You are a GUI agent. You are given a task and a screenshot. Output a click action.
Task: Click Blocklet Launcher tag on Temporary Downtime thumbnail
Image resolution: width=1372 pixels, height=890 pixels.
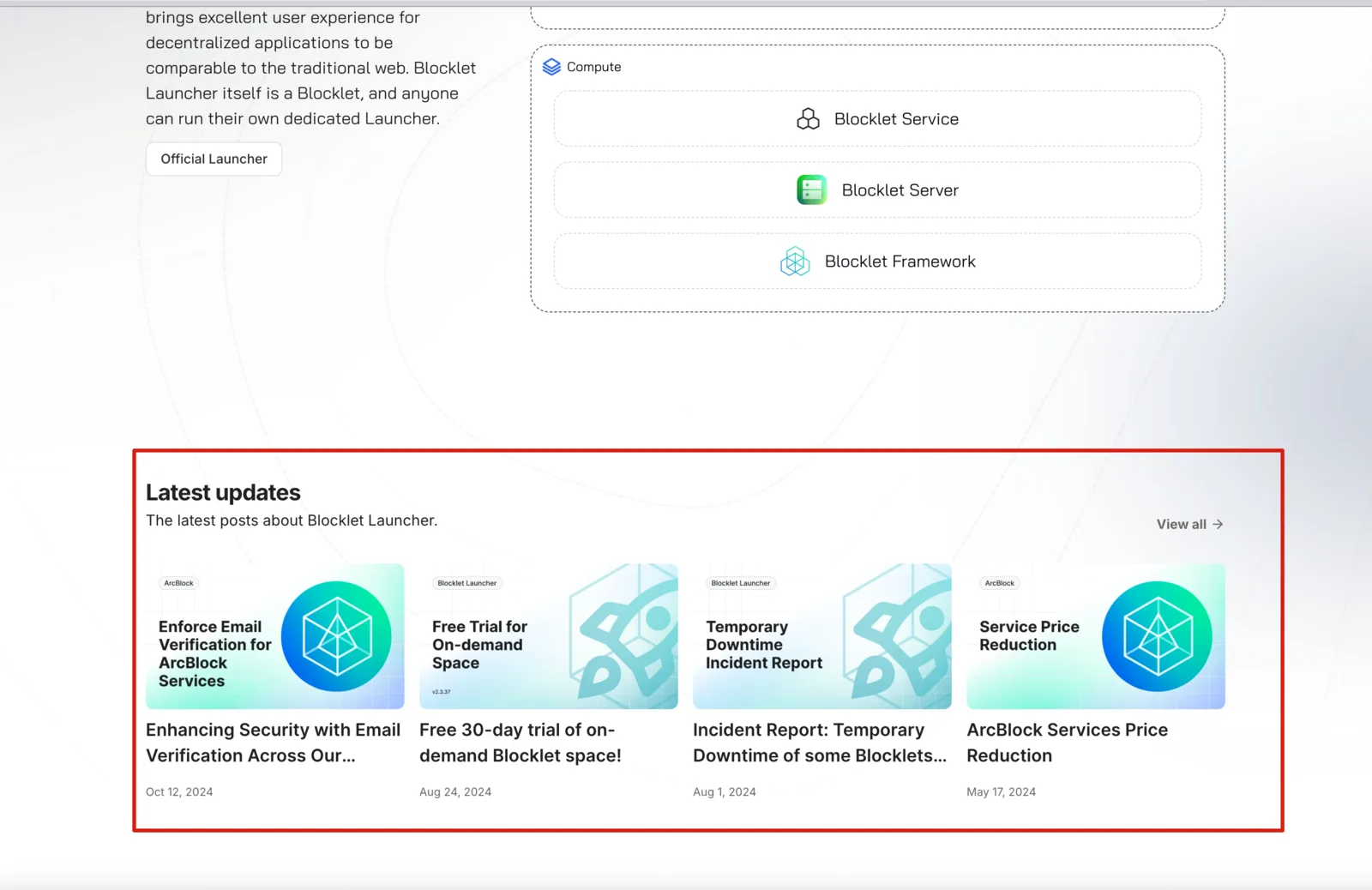pos(741,583)
